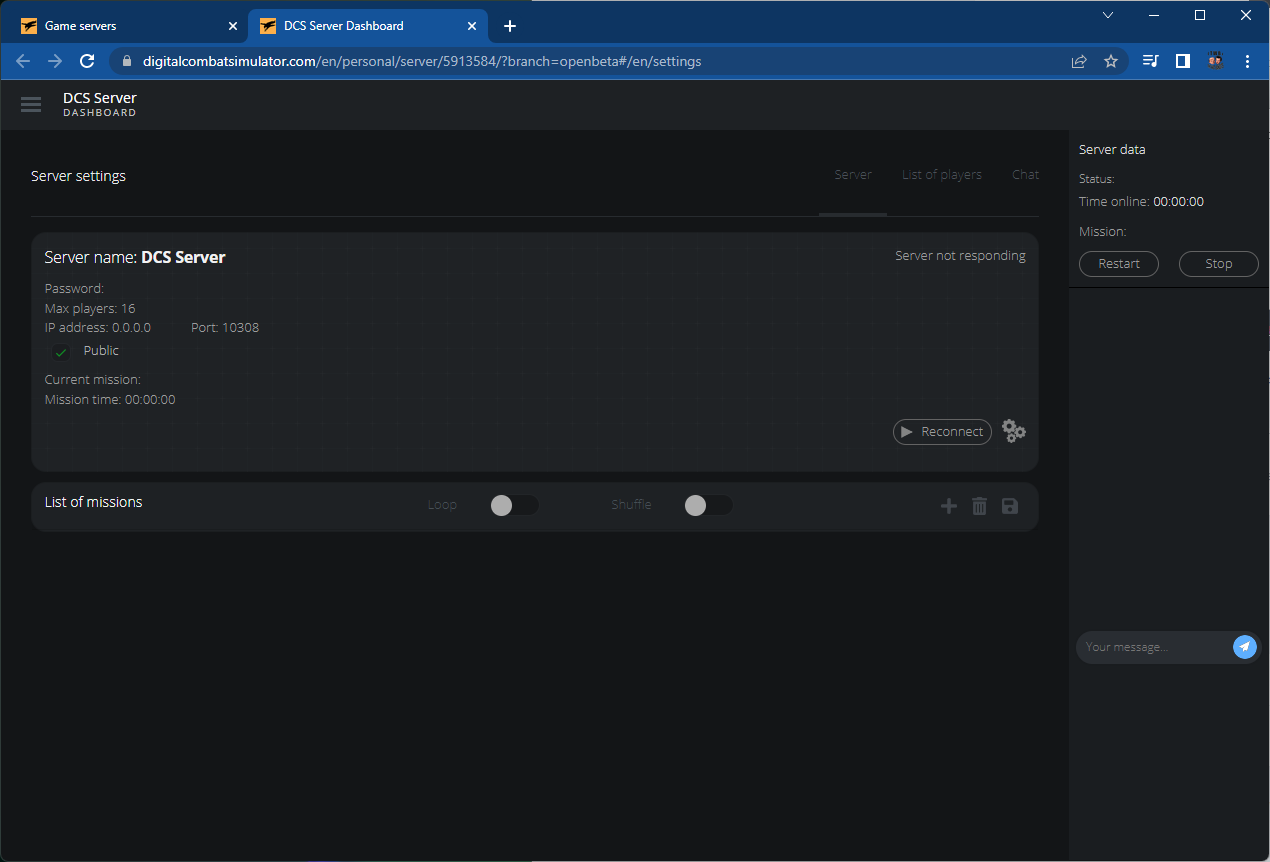Focus the Your message chat field
Image resolution: width=1270 pixels, height=862 pixels.
1155,647
